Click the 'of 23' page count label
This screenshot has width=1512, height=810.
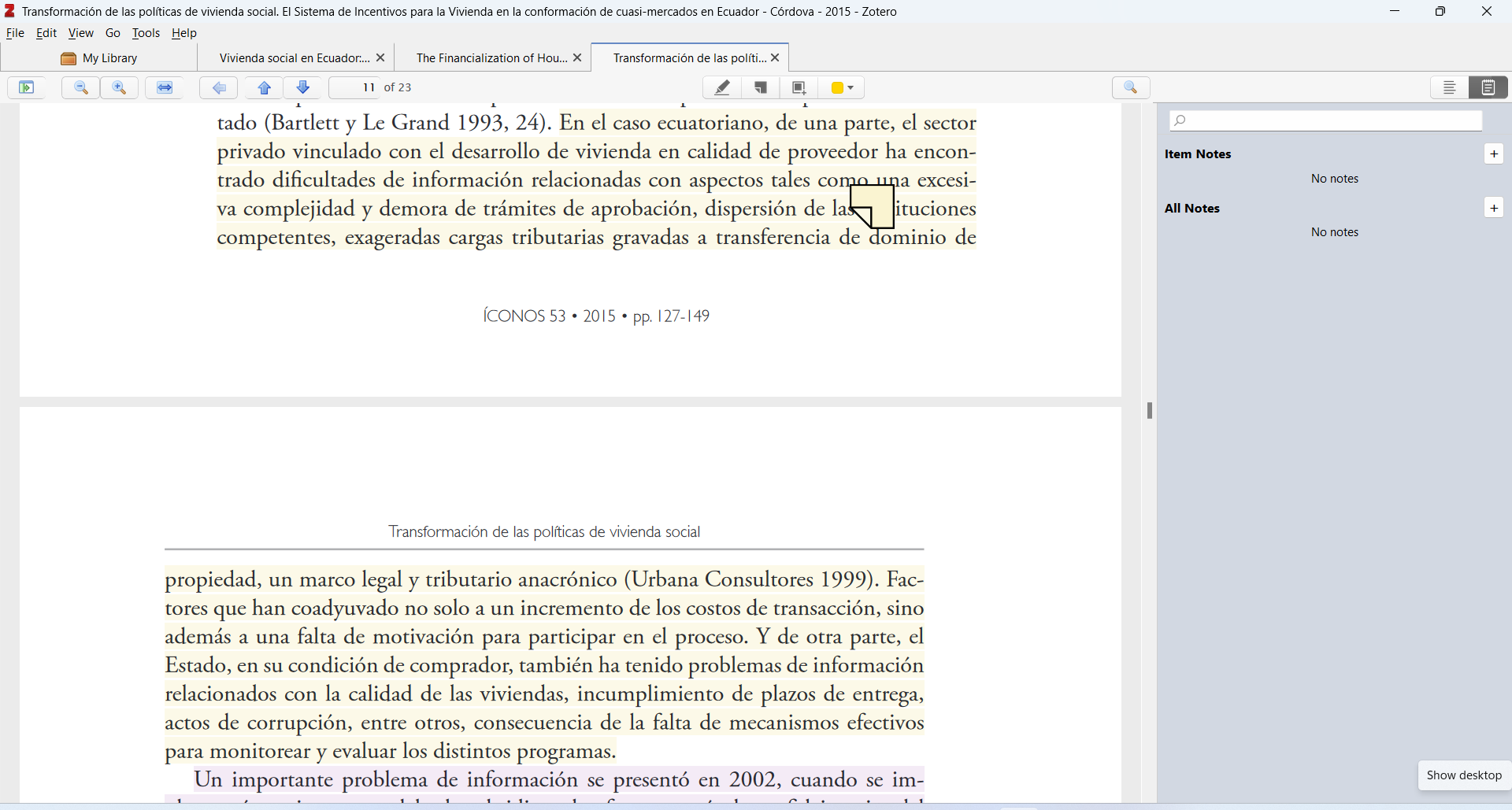coord(398,87)
